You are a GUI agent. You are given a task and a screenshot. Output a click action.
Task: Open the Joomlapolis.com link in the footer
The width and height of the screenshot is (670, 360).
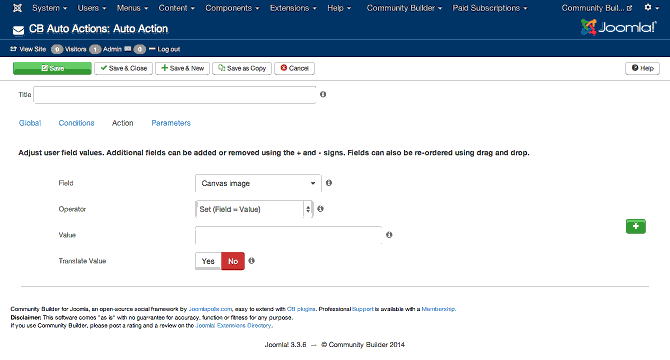coord(210,309)
